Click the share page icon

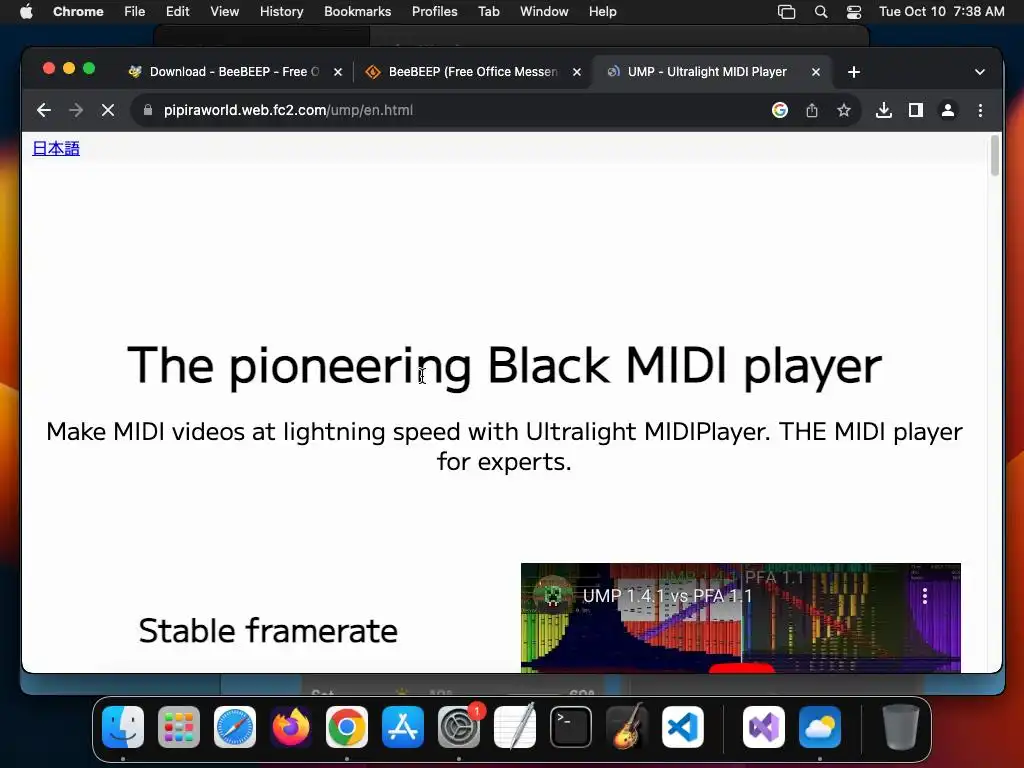point(812,110)
